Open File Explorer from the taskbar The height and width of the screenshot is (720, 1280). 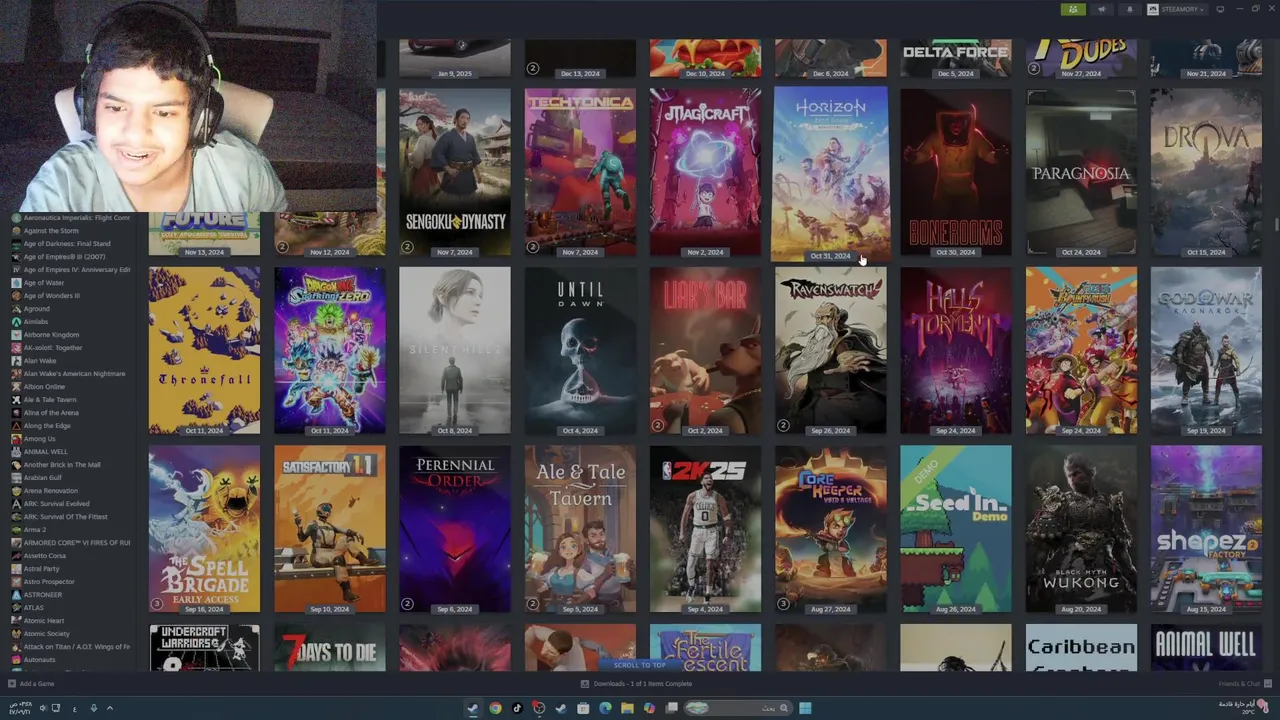627,708
